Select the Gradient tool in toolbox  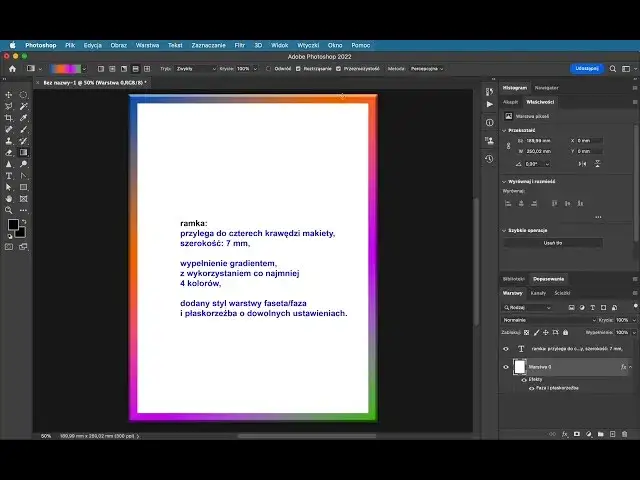(23, 153)
